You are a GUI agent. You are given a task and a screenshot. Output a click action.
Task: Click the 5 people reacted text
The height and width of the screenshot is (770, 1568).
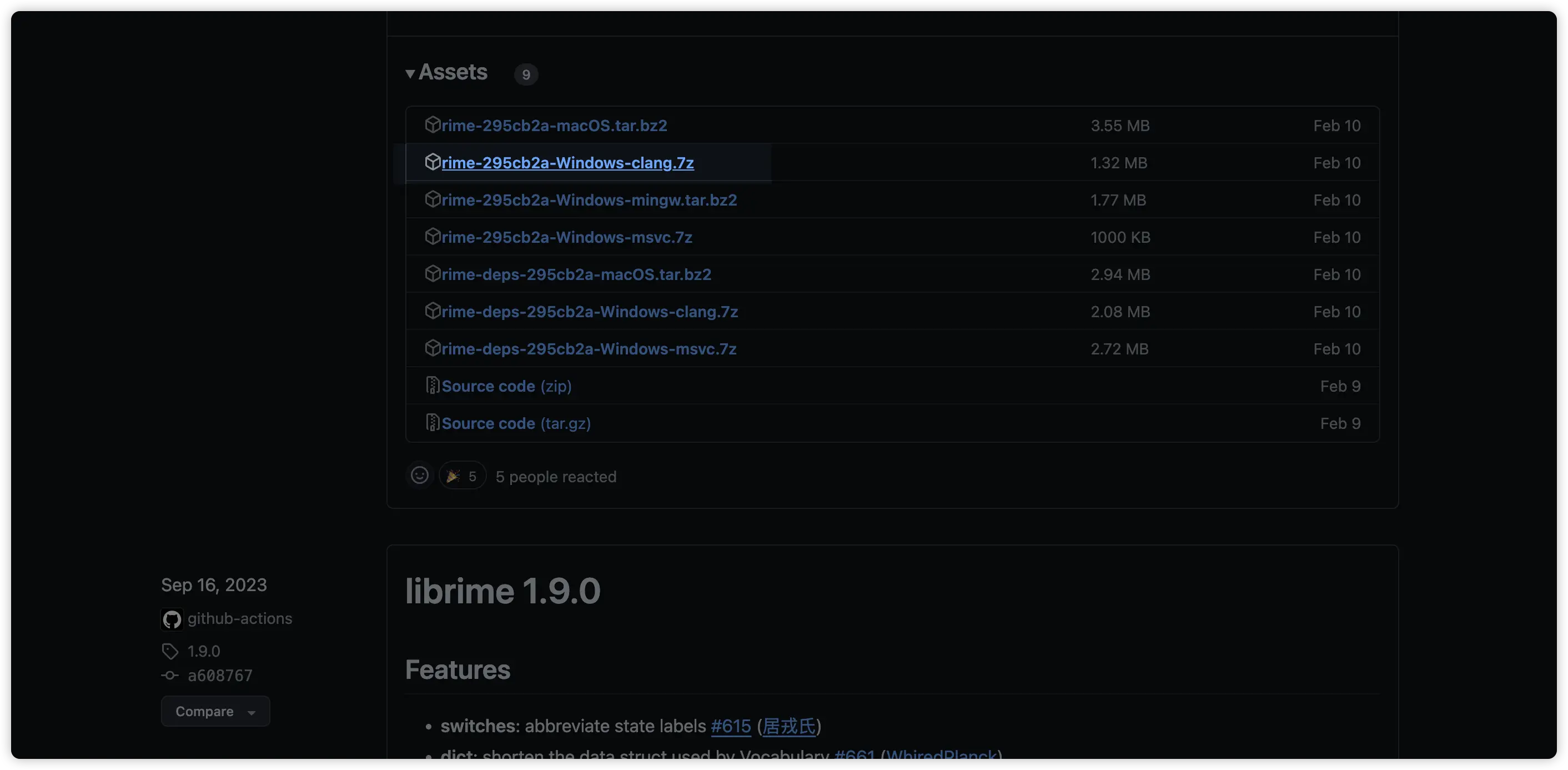pos(556,476)
